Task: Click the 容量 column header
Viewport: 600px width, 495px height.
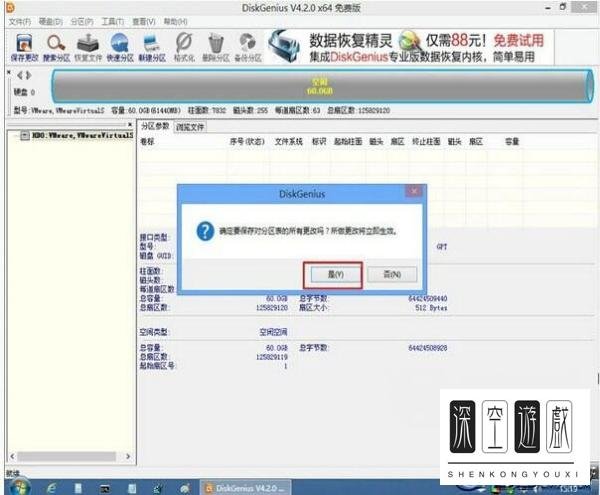Action: tap(512, 142)
